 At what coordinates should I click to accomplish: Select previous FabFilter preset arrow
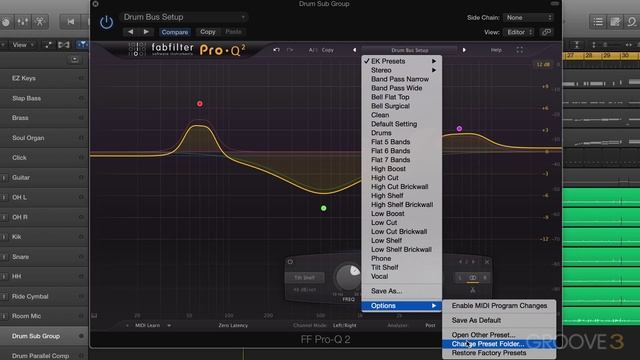(354, 50)
